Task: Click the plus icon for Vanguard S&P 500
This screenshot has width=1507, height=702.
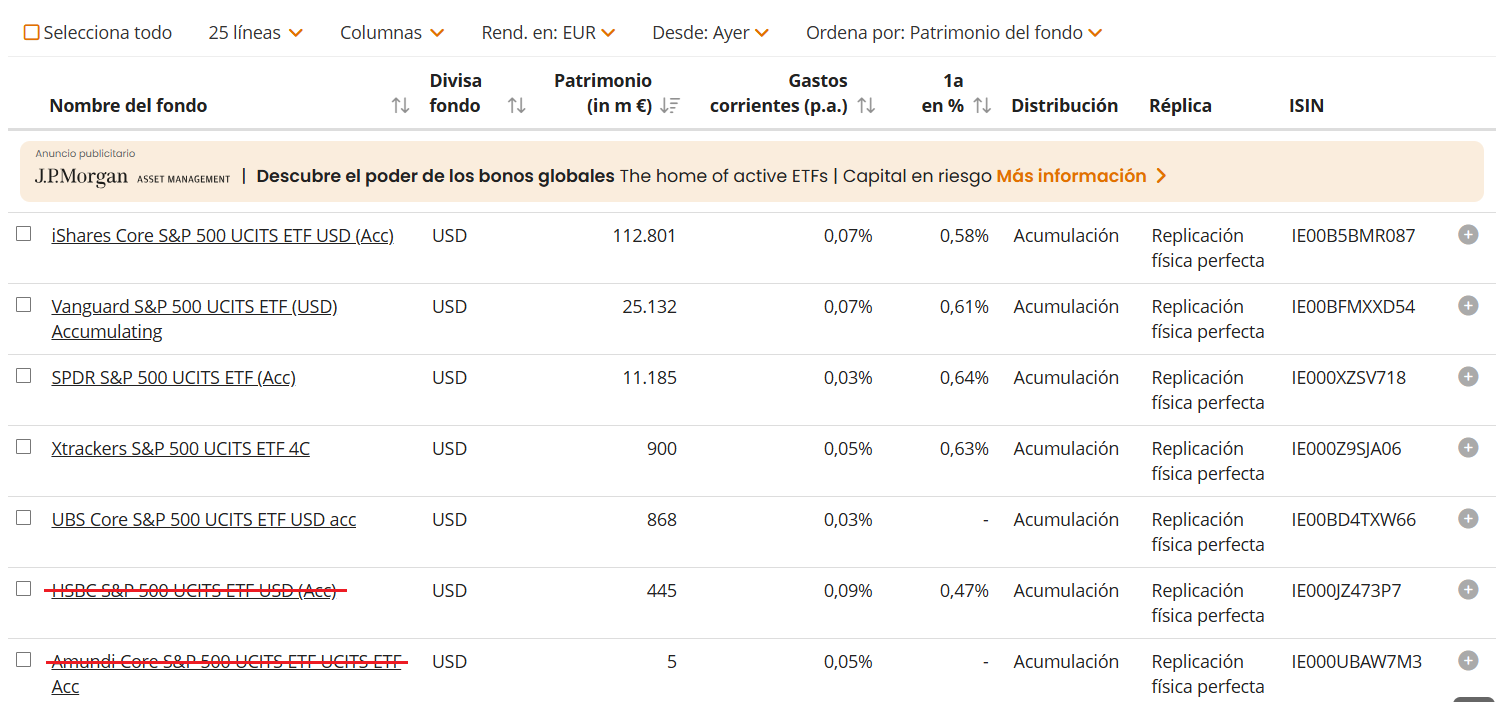Action: [x=1468, y=306]
